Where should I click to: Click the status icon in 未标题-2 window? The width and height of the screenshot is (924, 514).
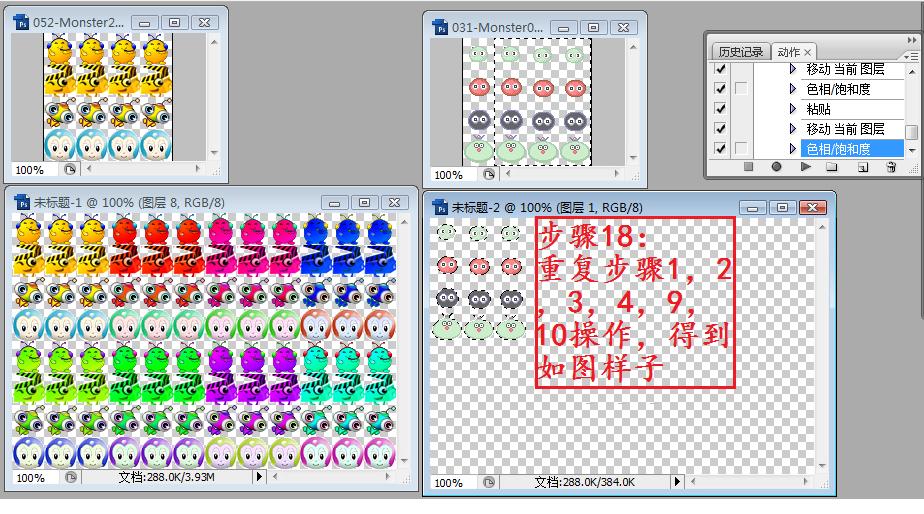pos(489,482)
